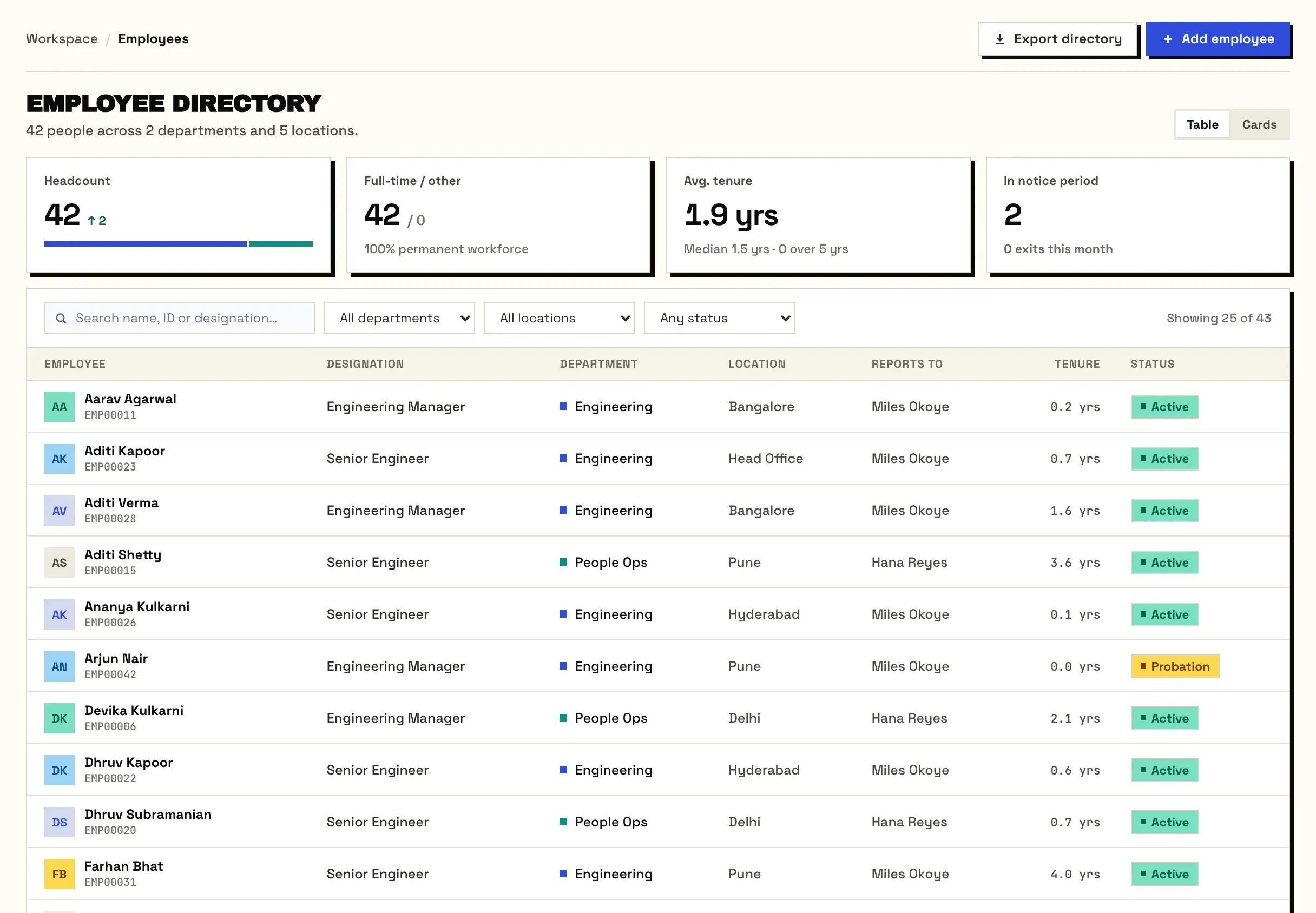Click the 3.6 yrs tenure value

tap(1076, 563)
